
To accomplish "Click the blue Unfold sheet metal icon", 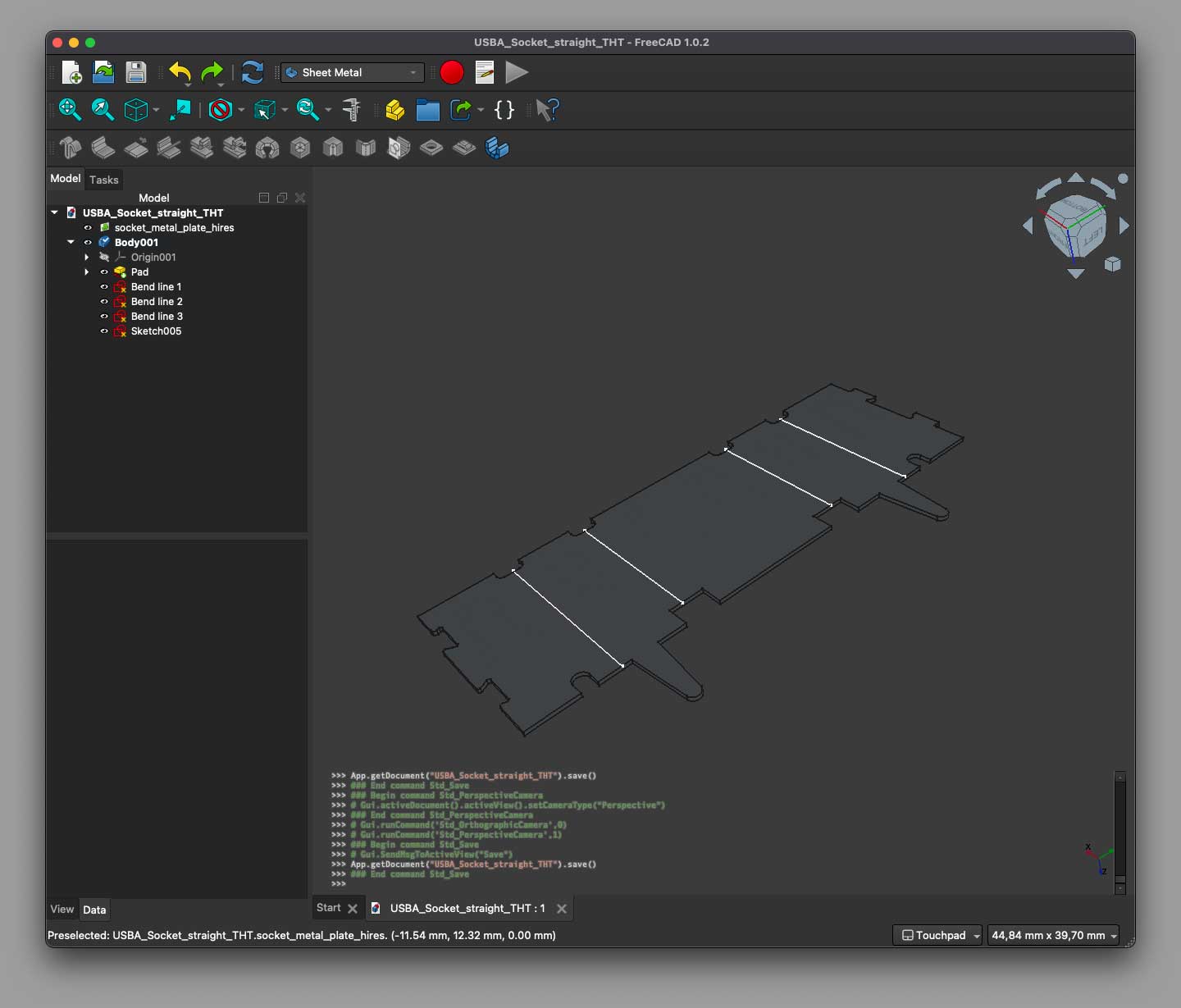I will click(x=497, y=148).
